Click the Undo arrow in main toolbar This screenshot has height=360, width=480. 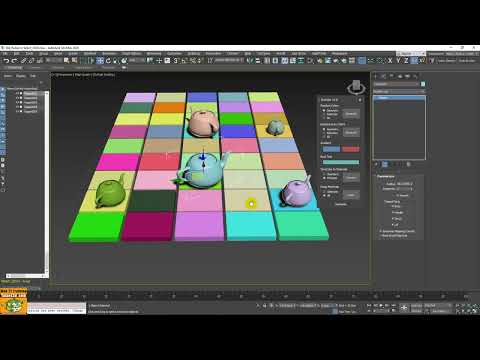click(6, 61)
